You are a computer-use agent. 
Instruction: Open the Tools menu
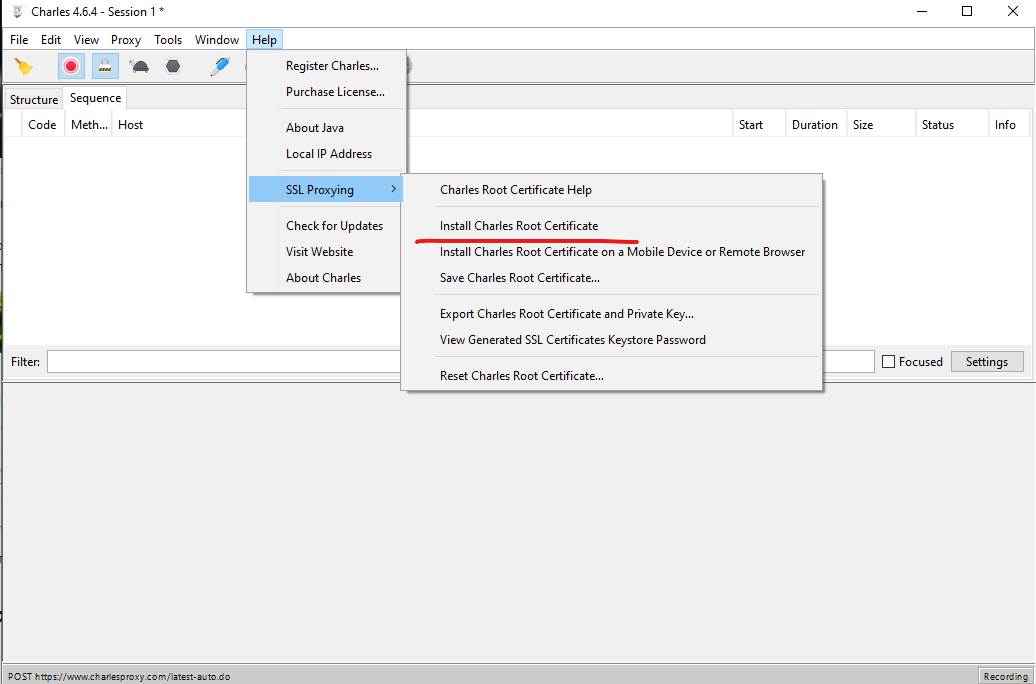(x=168, y=40)
